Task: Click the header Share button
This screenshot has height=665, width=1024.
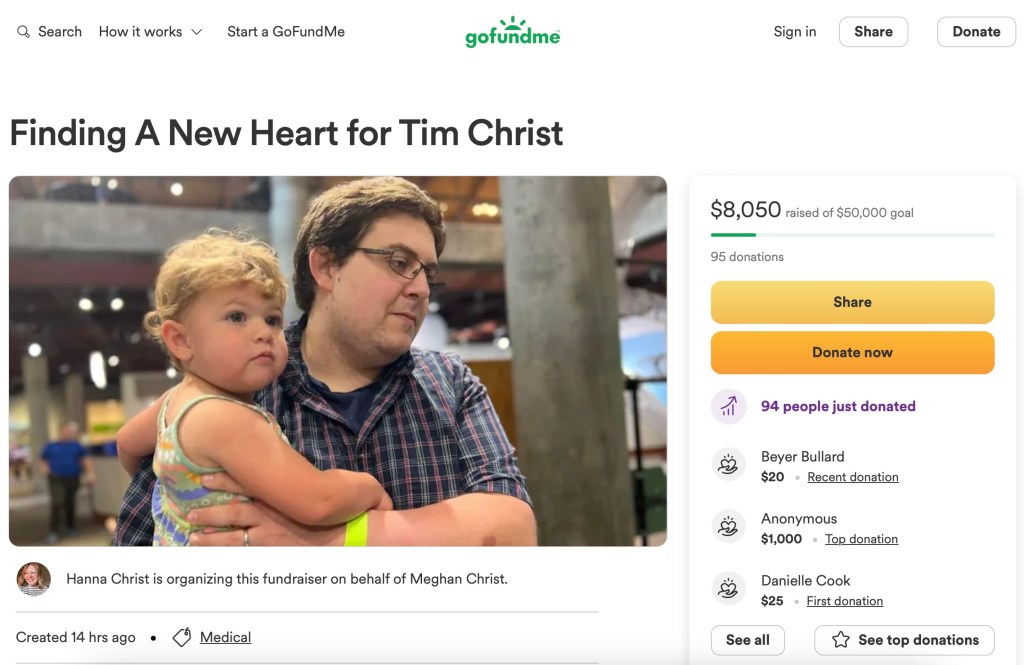Action: [873, 32]
